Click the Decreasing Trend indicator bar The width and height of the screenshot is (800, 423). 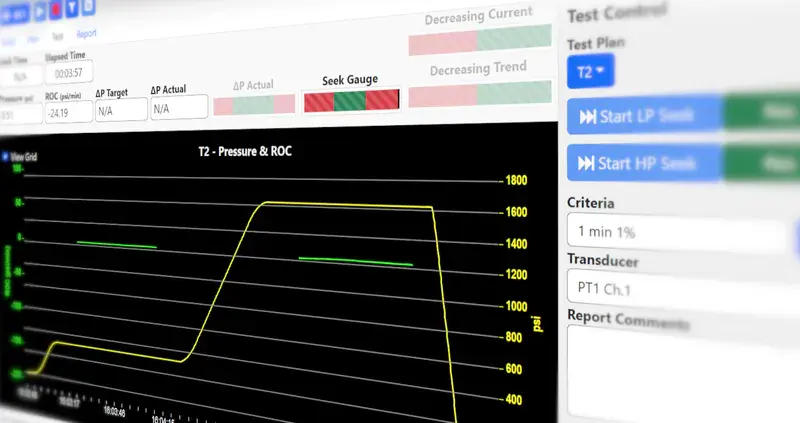(x=480, y=94)
